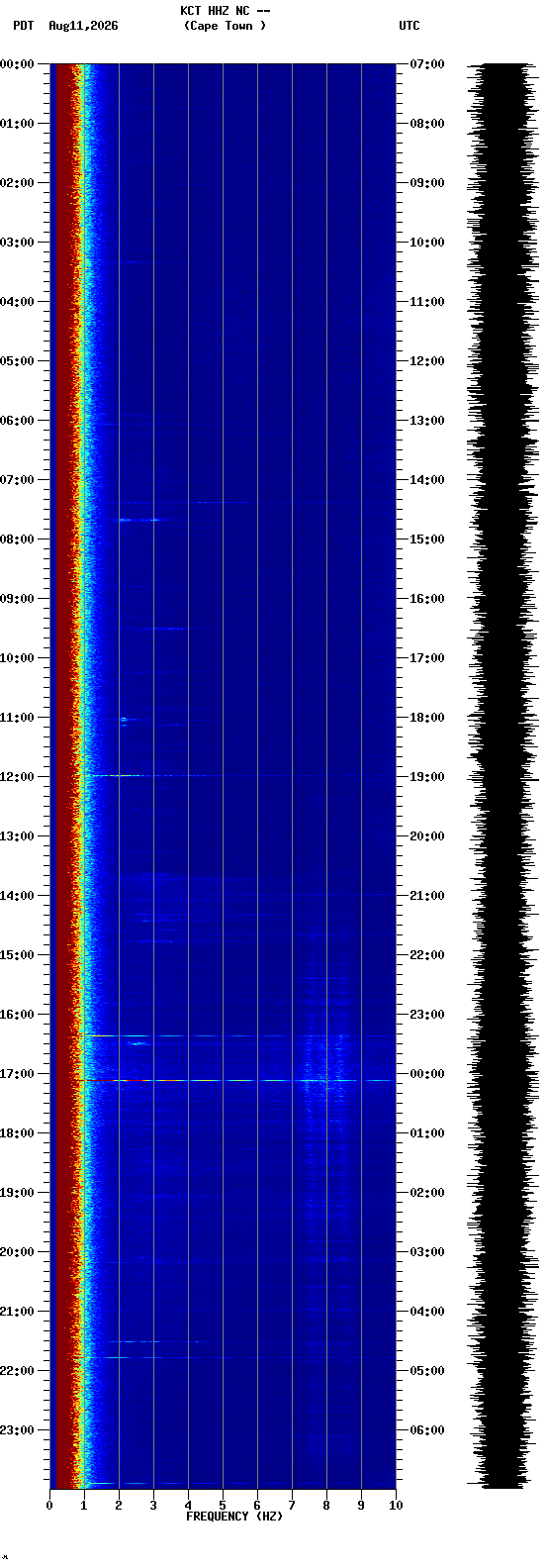Viewport: 546px width, 1568px height.
Task: Click the '3' frequency tick label
Action: coord(153,1506)
